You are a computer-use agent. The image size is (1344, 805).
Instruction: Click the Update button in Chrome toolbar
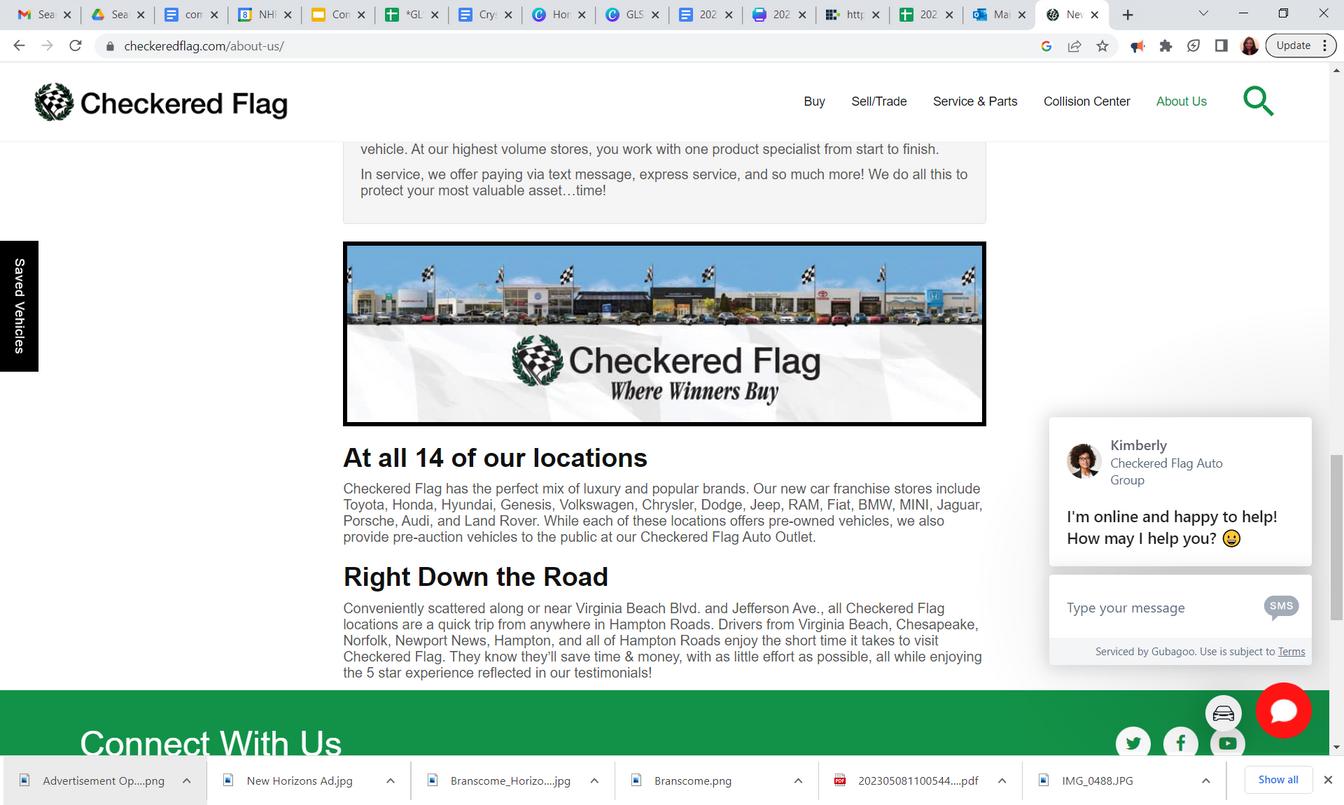(x=1300, y=46)
